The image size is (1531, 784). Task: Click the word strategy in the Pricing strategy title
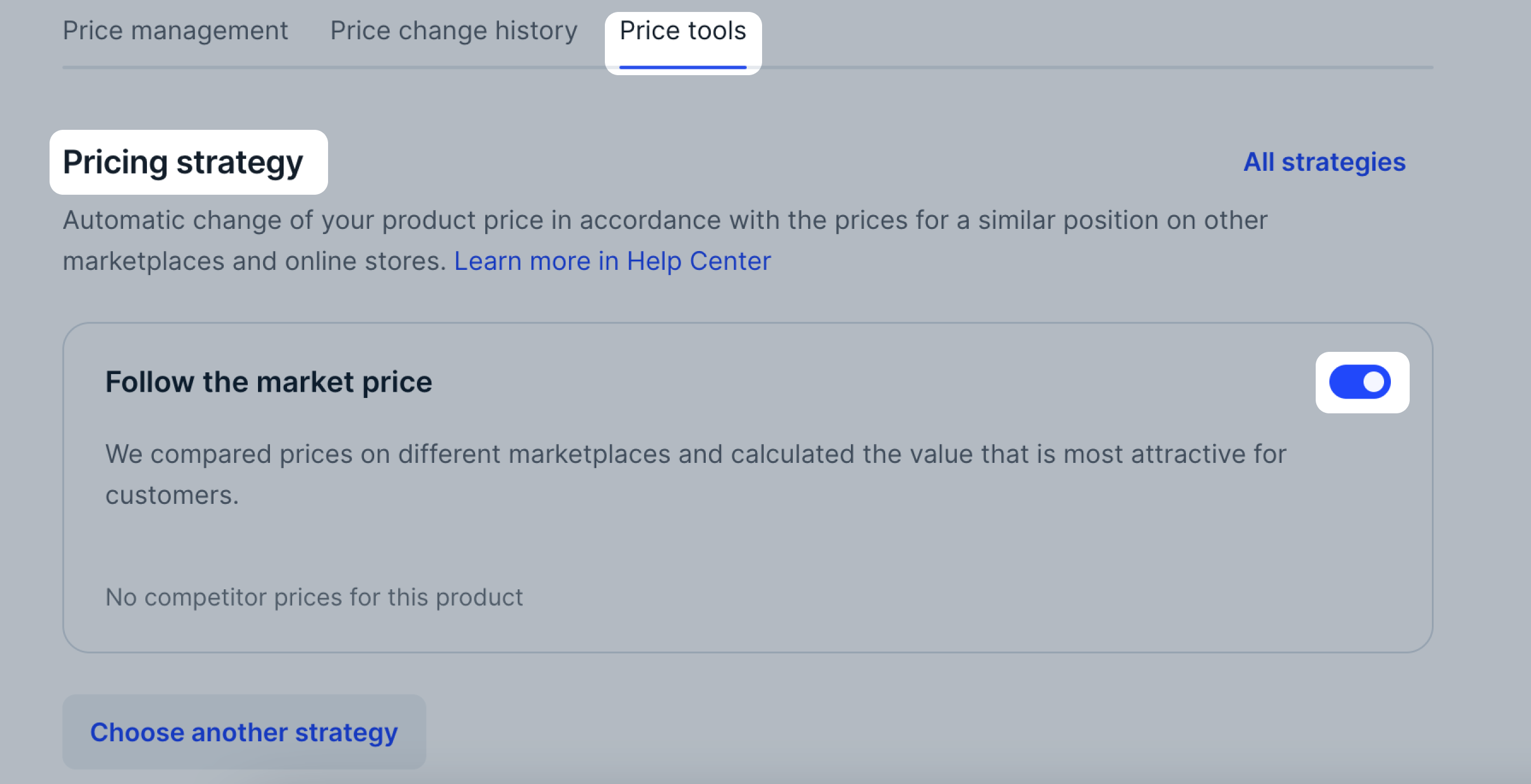[240, 163]
